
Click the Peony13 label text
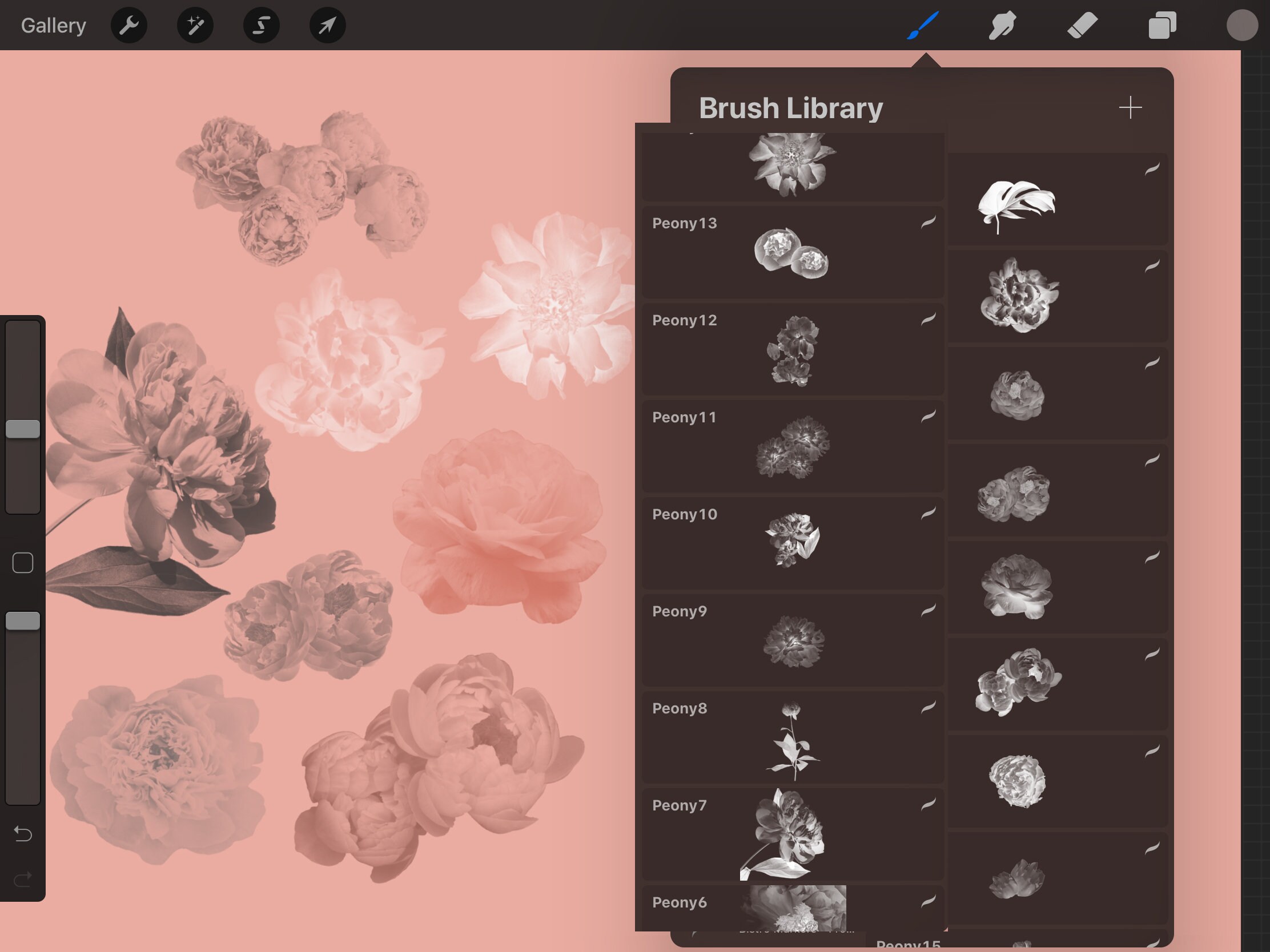tap(684, 223)
